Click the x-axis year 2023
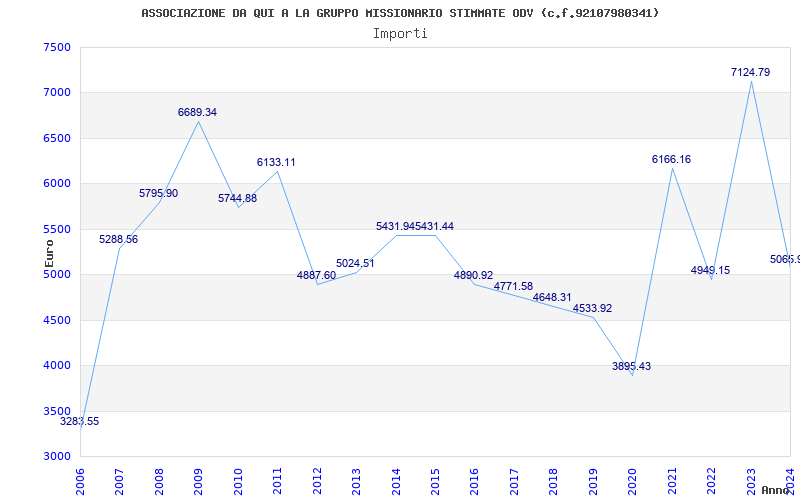Viewport: 800px width, 500px height. pyautogui.click(x=752, y=482)
